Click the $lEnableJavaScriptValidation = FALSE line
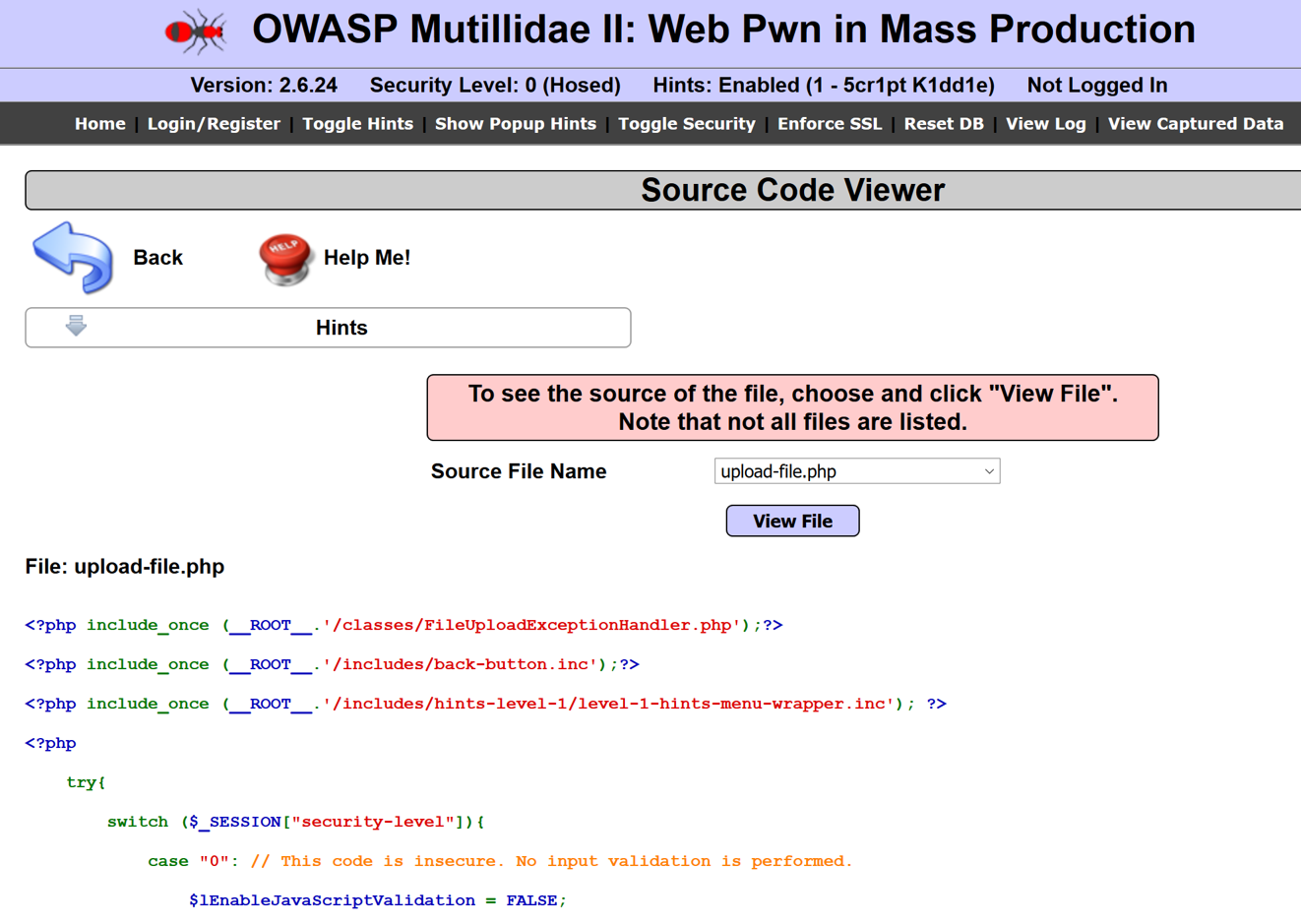The height and width of the screenshot is (924, 1301). point(378,900)
